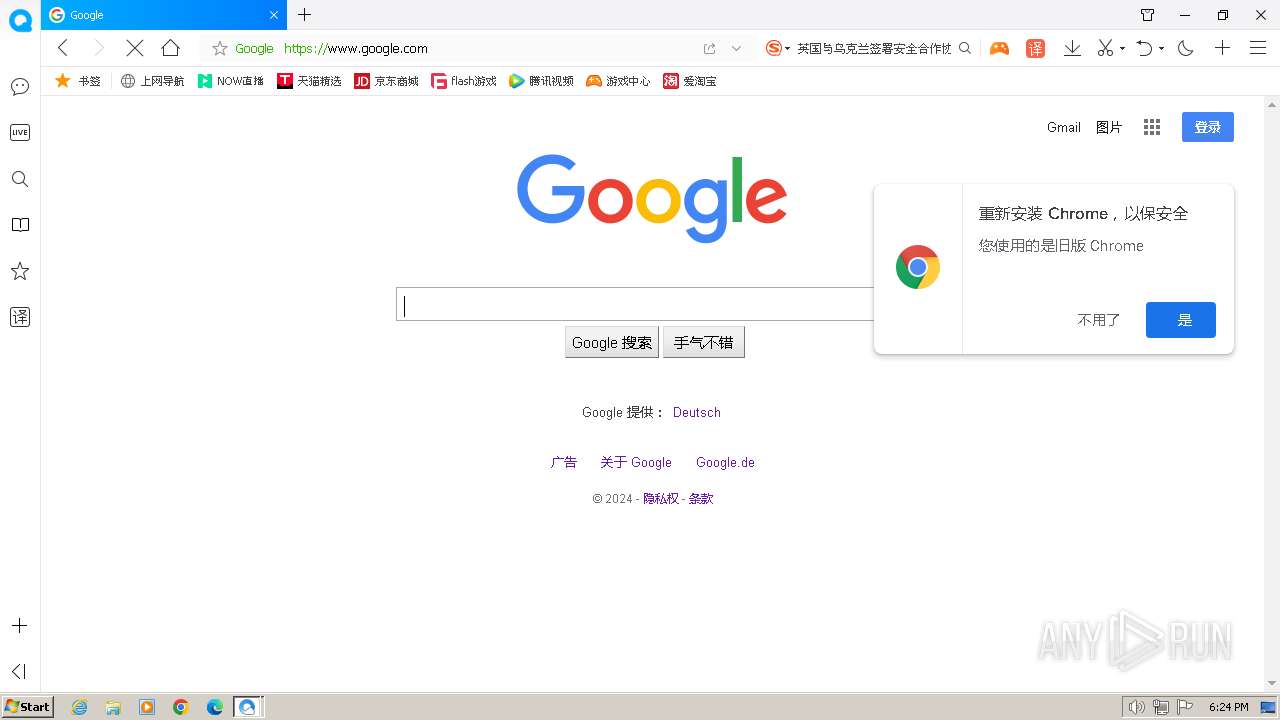Open the LIVE sidebar panel
Viewport: 1280px width, 720px height.
(x=20, y=133)
